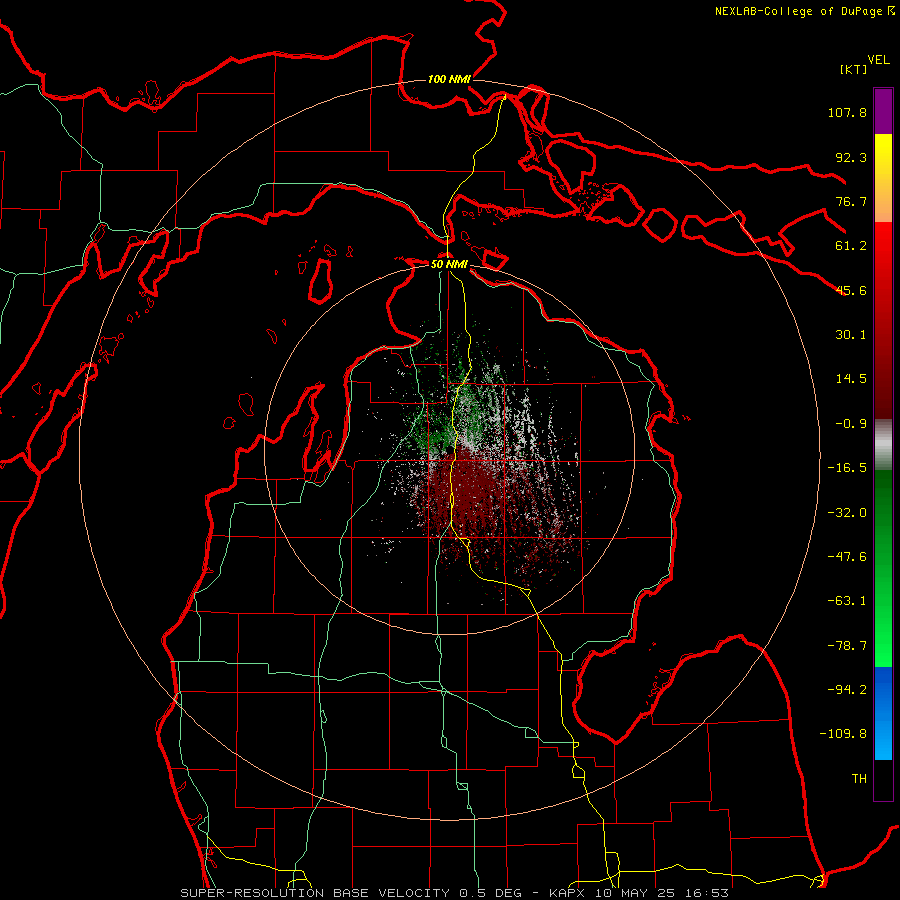Select the -0.9 velocity scale value
Viewport: 900px width, 900px height.
[x=851, y=424]
